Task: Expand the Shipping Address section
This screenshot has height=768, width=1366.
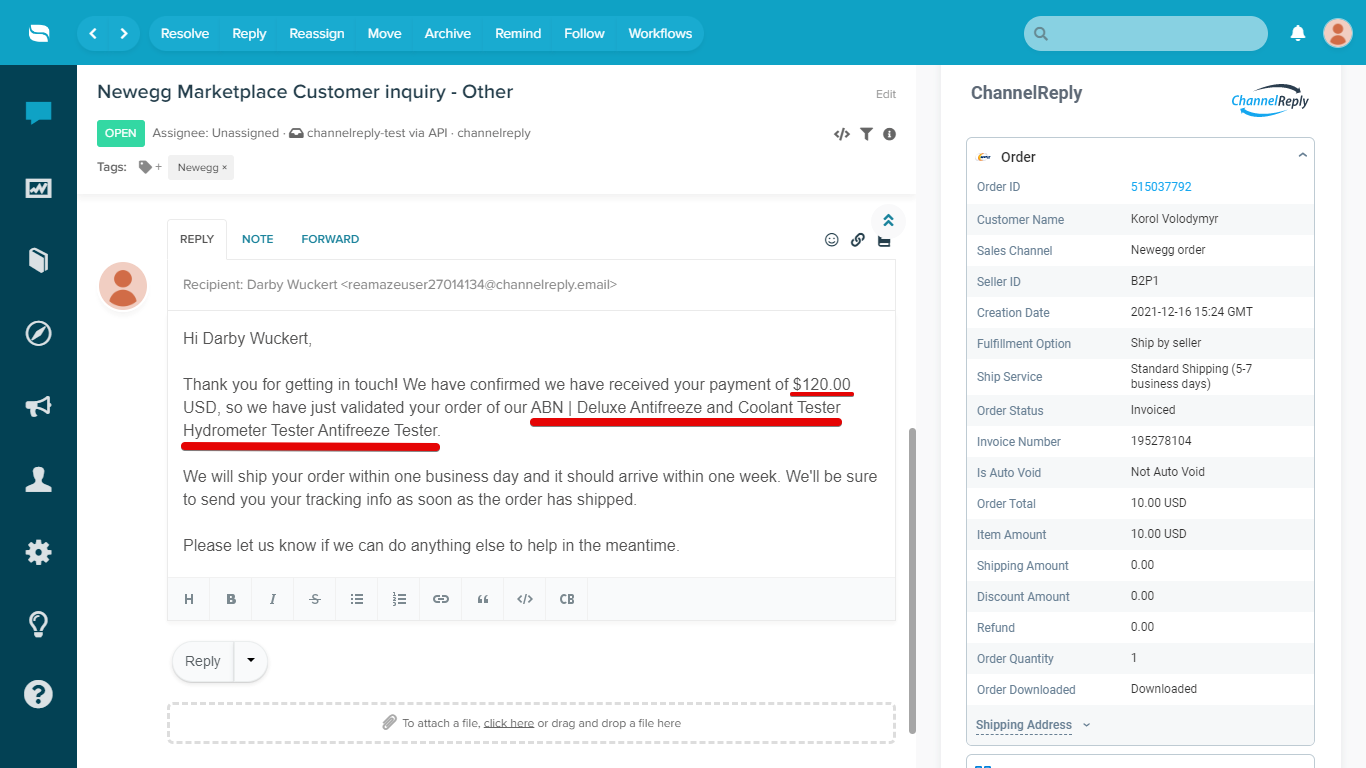Action: (1033, 725)
